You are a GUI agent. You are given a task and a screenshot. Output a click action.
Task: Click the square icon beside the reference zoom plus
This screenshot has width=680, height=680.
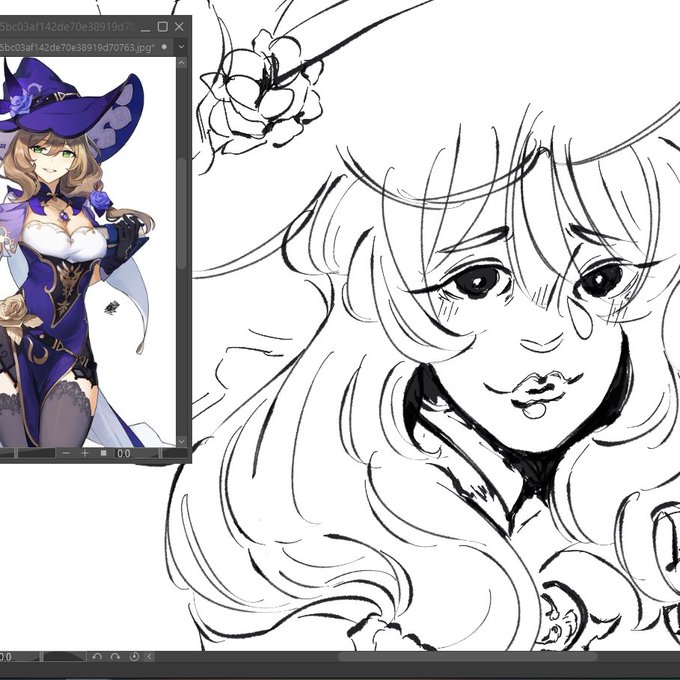pyautogui.click(x=103, y=453)
